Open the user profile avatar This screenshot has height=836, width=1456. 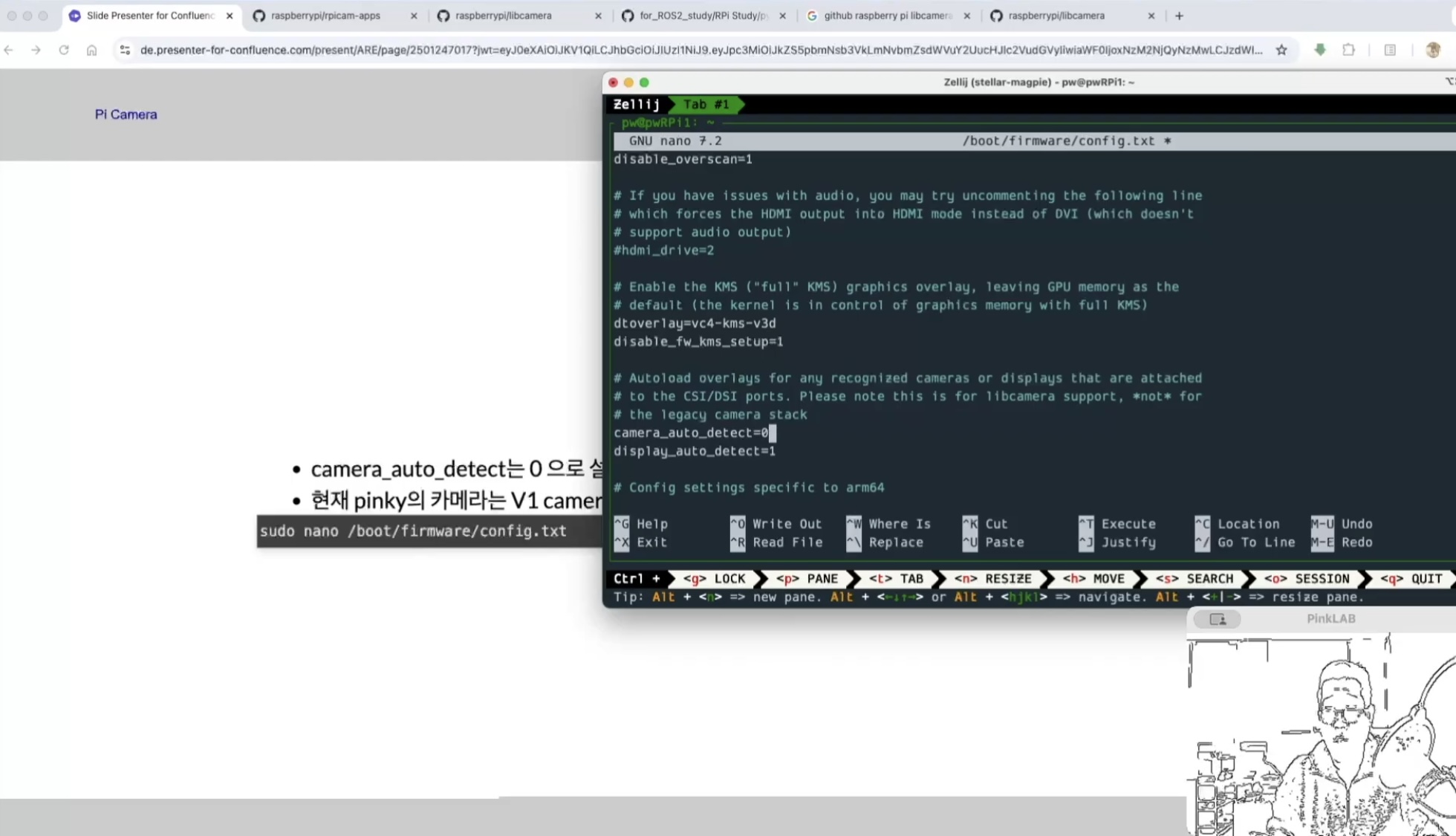[x=1433, y=50]
